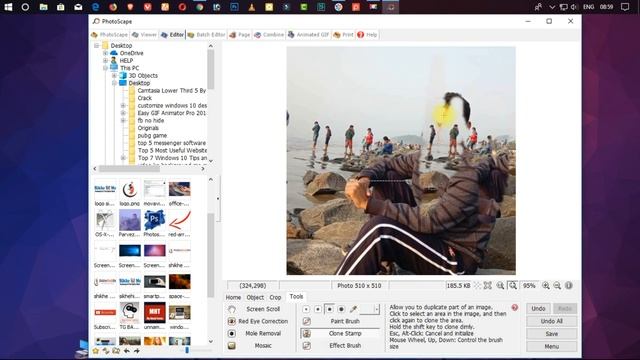The width and height of the screenshot is (640, 360).
Task: Open the Animated GIF tab
Action: (x=308, y=35)
